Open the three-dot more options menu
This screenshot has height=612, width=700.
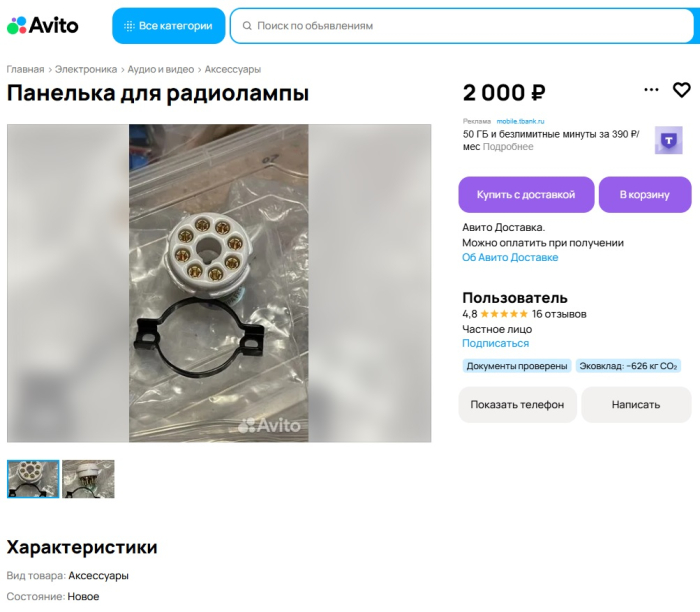click(x=651, y=90)
